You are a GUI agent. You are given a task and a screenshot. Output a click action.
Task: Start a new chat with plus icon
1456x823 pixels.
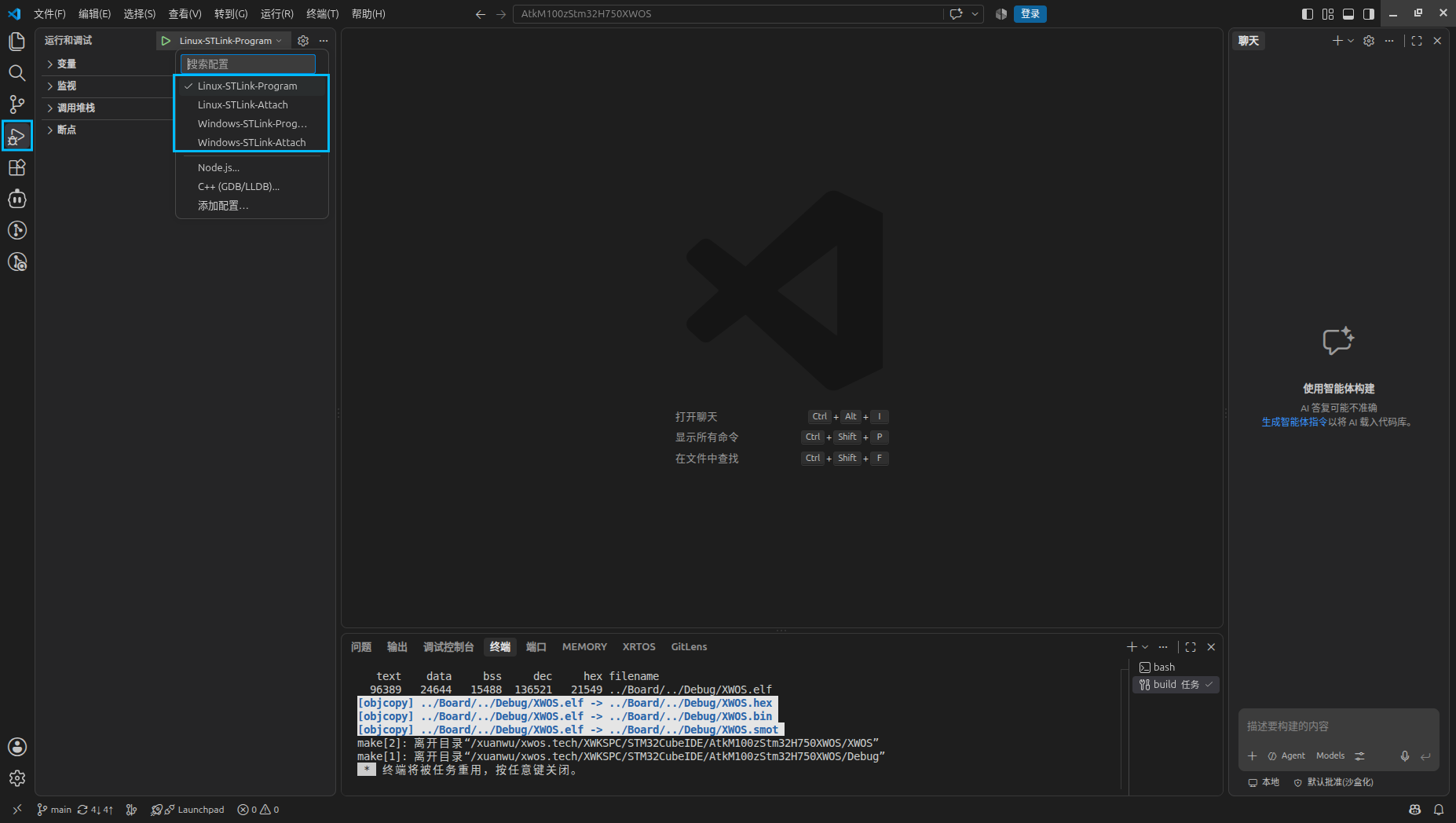[1337, 41]
